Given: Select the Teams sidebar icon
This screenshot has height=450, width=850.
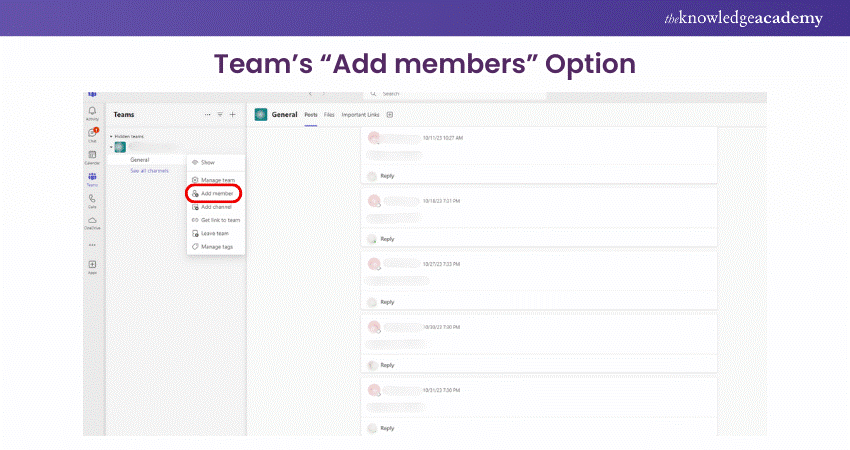Looking at the screenshot, I should pos(92,178).
